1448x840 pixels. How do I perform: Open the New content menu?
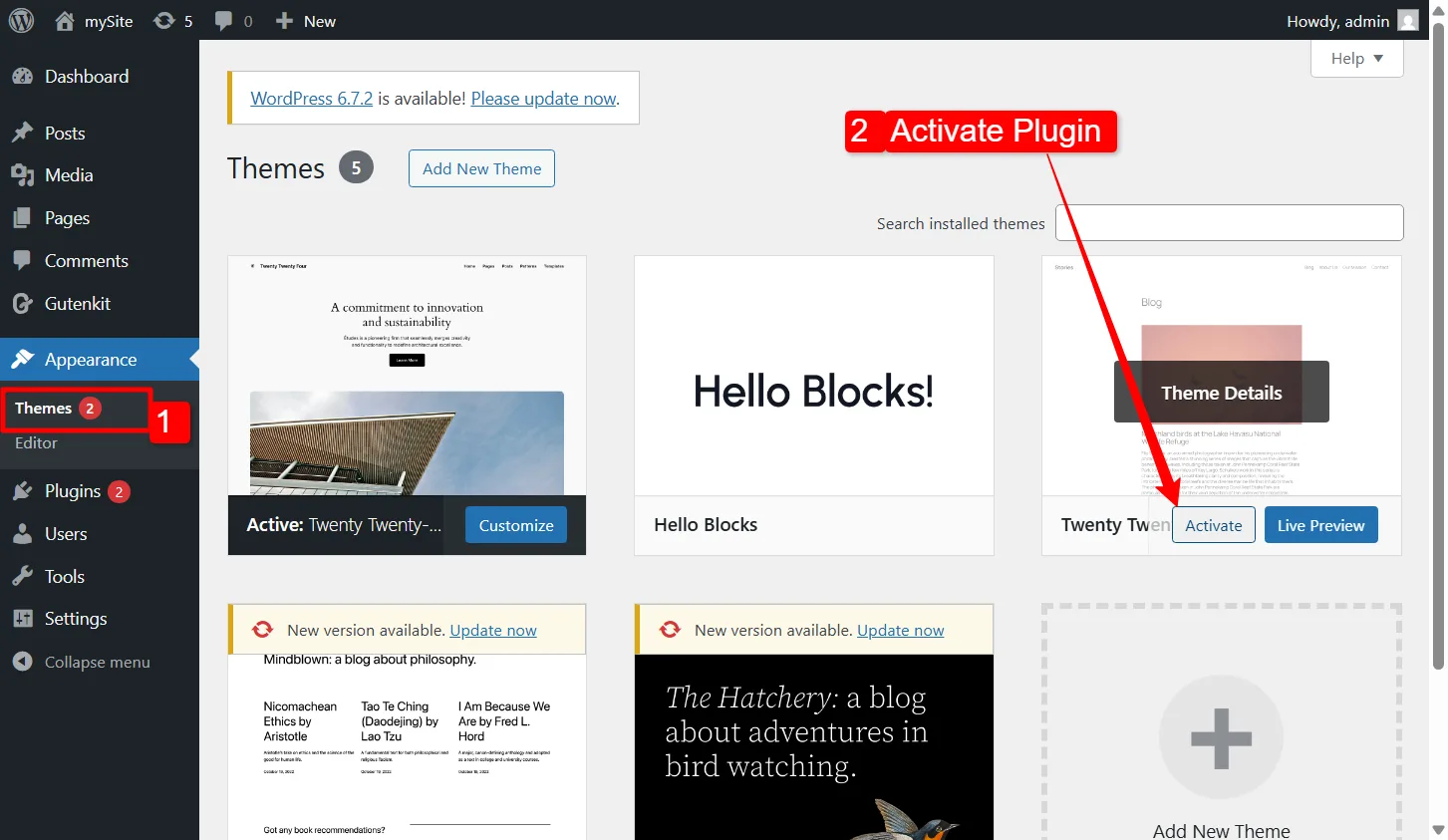pyautogui.click(x=306, y=21)
